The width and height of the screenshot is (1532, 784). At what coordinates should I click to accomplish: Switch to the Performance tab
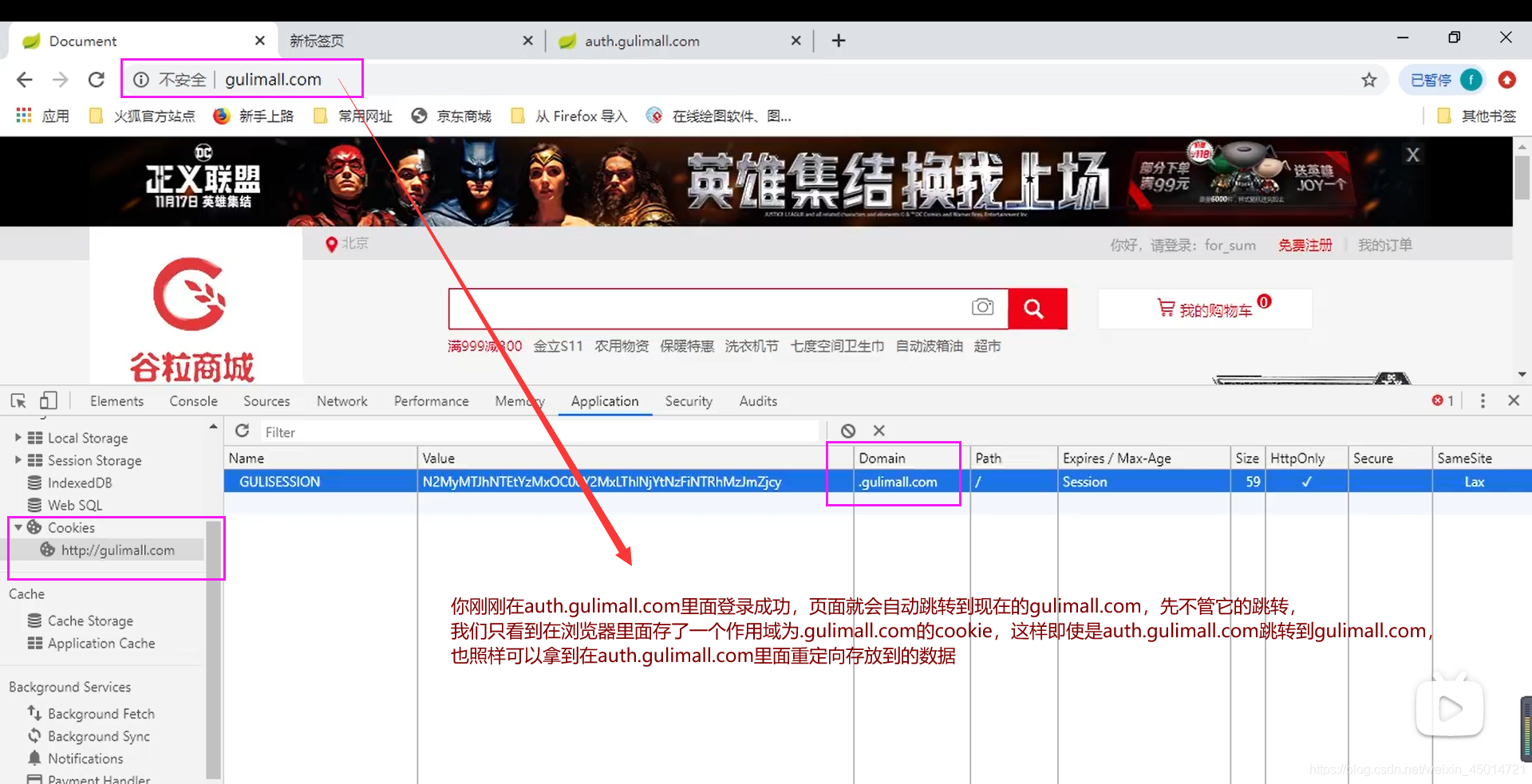pyautogui.click(x=432, y=401)
